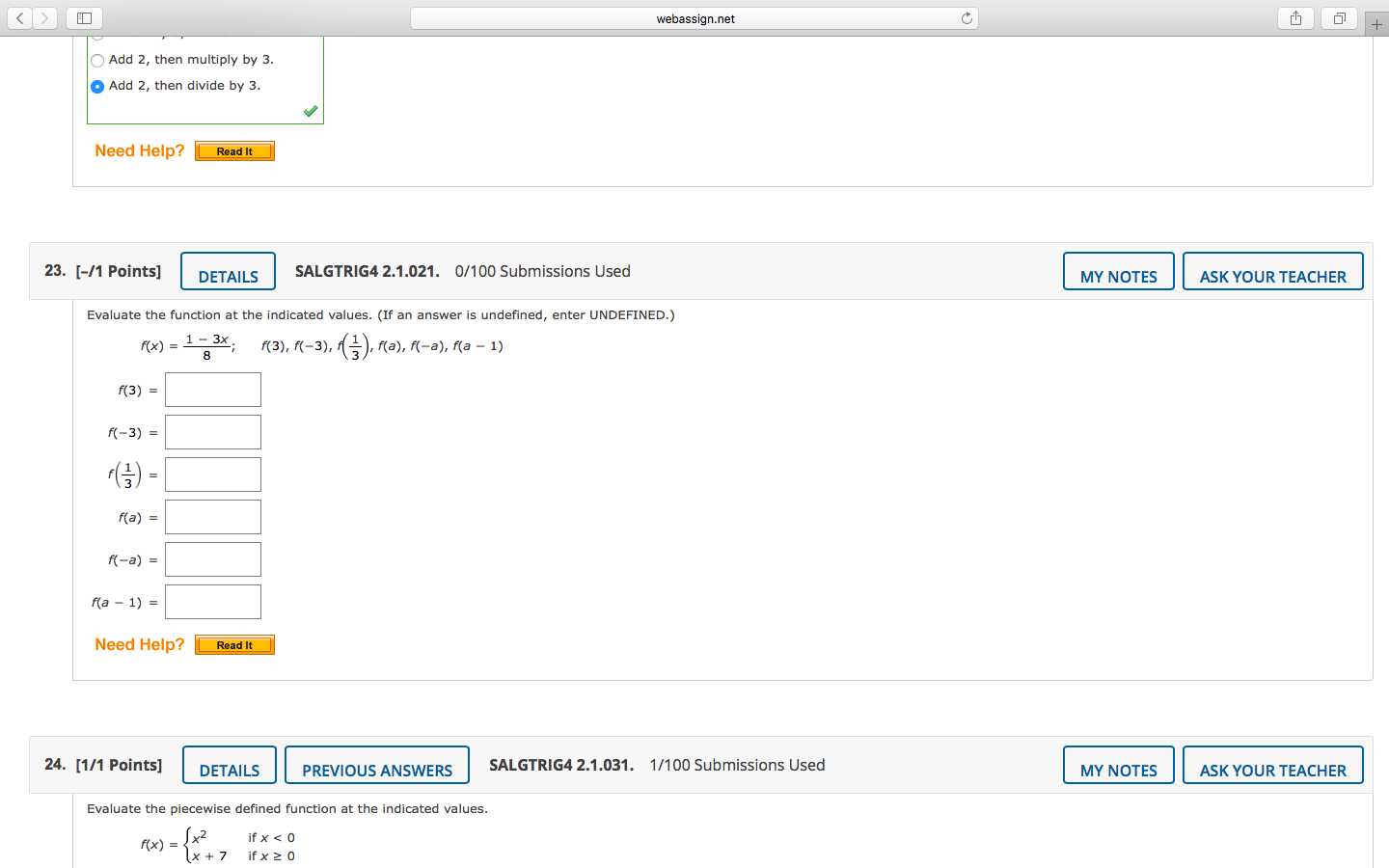Select 'Add 2, then multiply by 3' option
Image resolution: width=1389 pixels, height=868 pixels.
pos(97,60)
